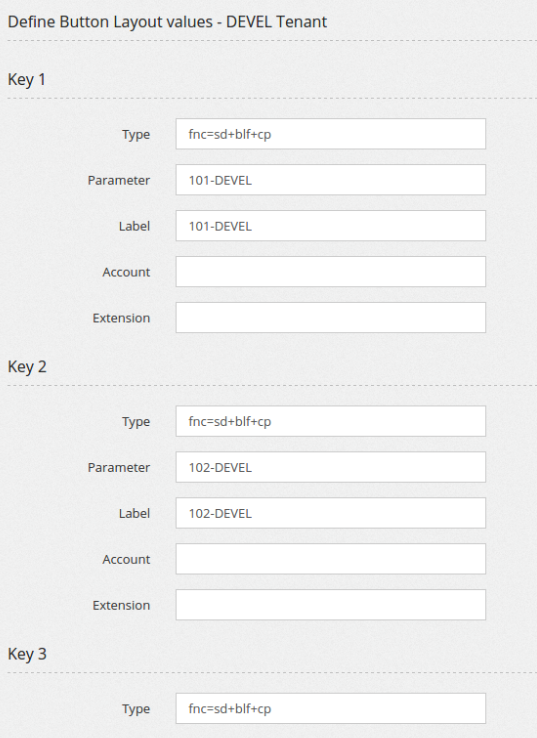Viewport: 537px width, 738px height.
Task: Select Key 1 Parameter field 101-DEVEL
Action: click(330, 180)
